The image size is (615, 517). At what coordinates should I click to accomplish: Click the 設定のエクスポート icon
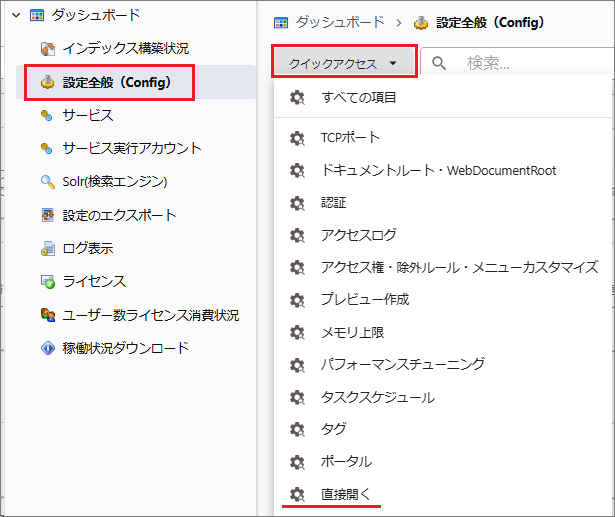pyautogui.click(x=47, y=215)
